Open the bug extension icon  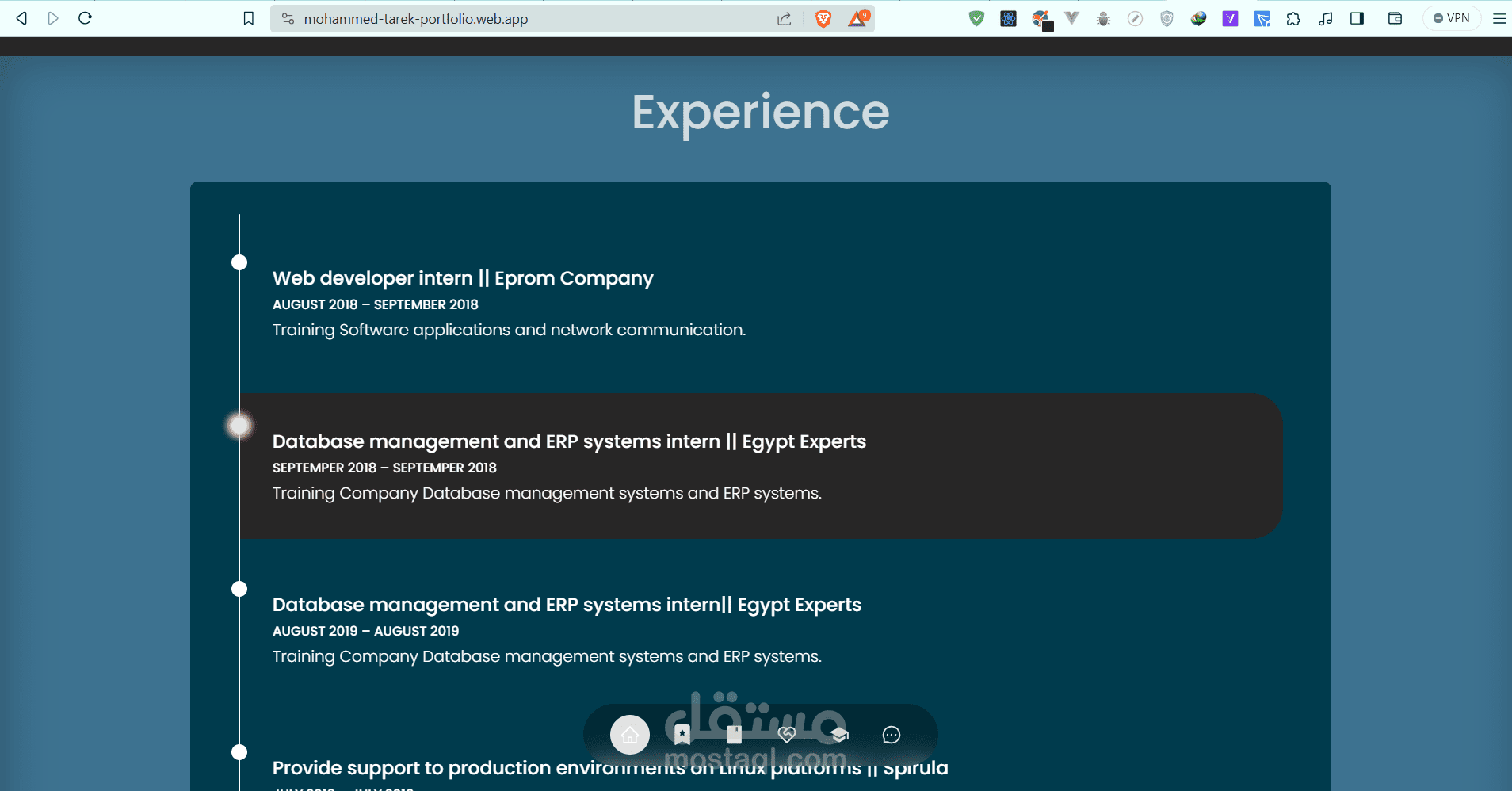click(x=1103, y=19)
